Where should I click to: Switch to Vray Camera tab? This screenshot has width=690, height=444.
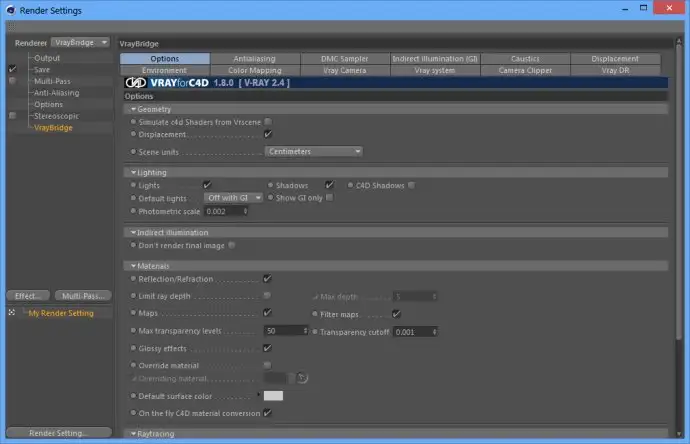(x=345, y=70)
